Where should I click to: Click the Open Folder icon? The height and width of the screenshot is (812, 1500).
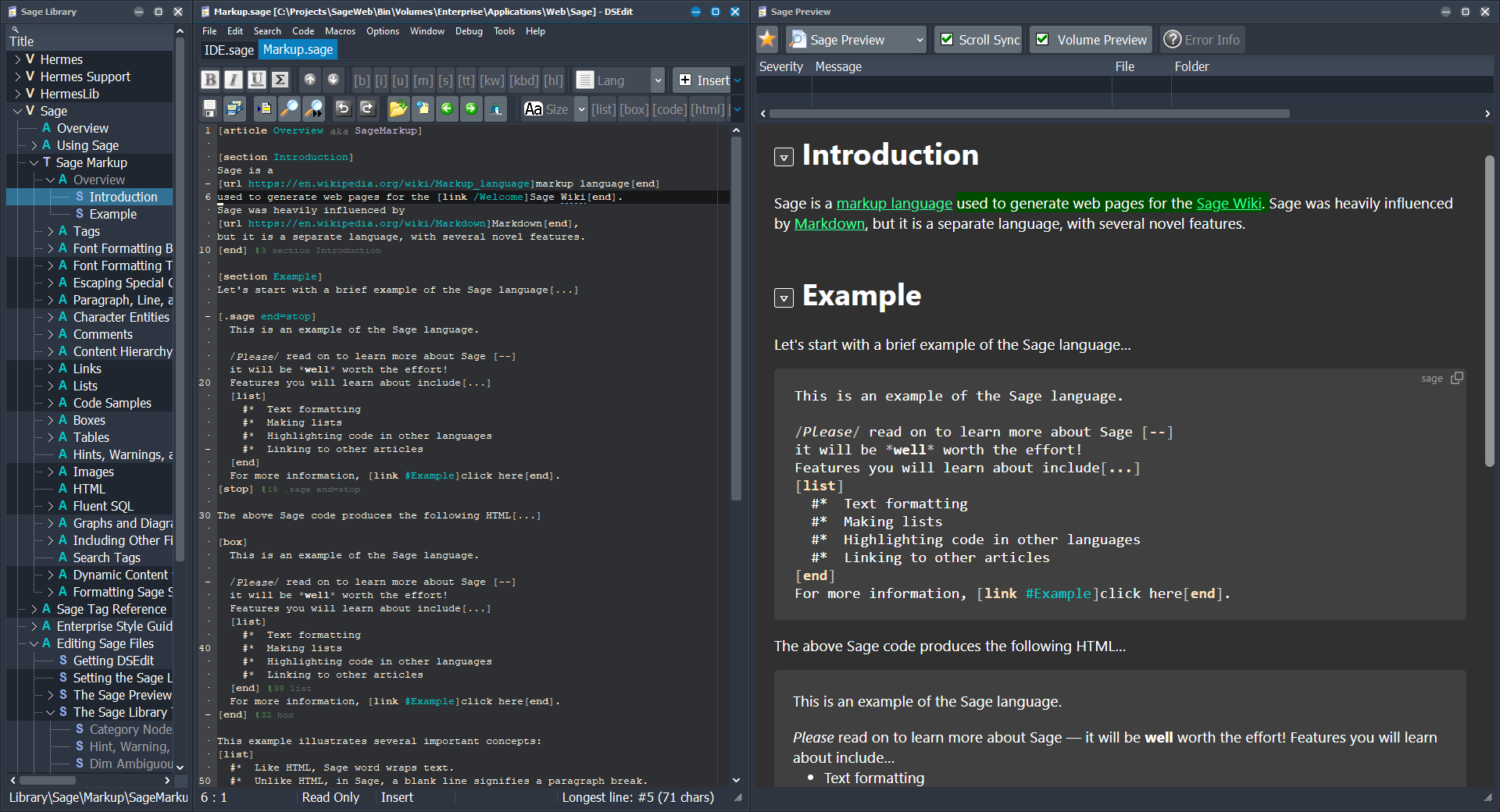[x=398, y=109]
